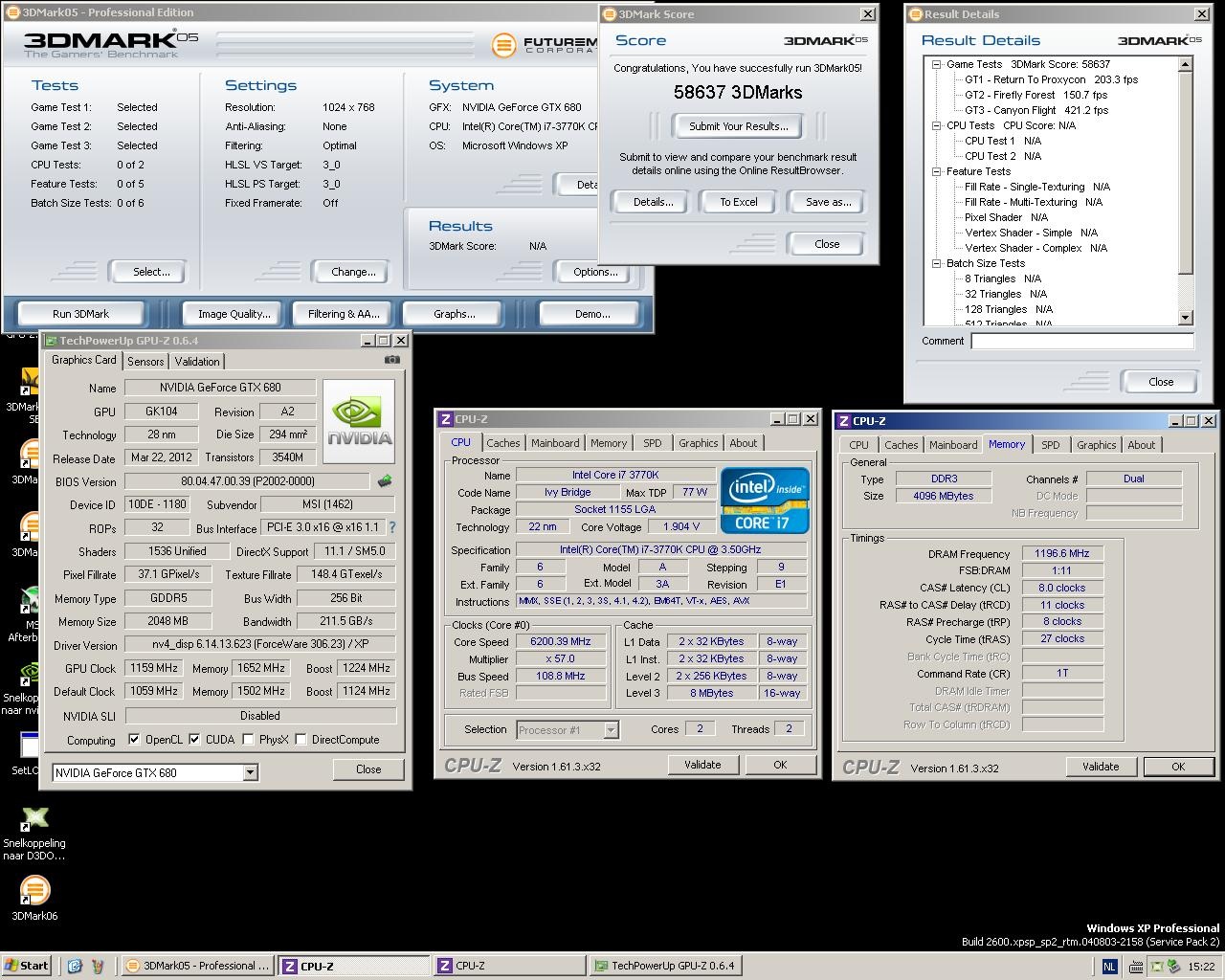Image resolution: width=1225 pixels, height=980 pixels.
Task: Toggle the DirectCompute checkbox
Action: [301, 740]
